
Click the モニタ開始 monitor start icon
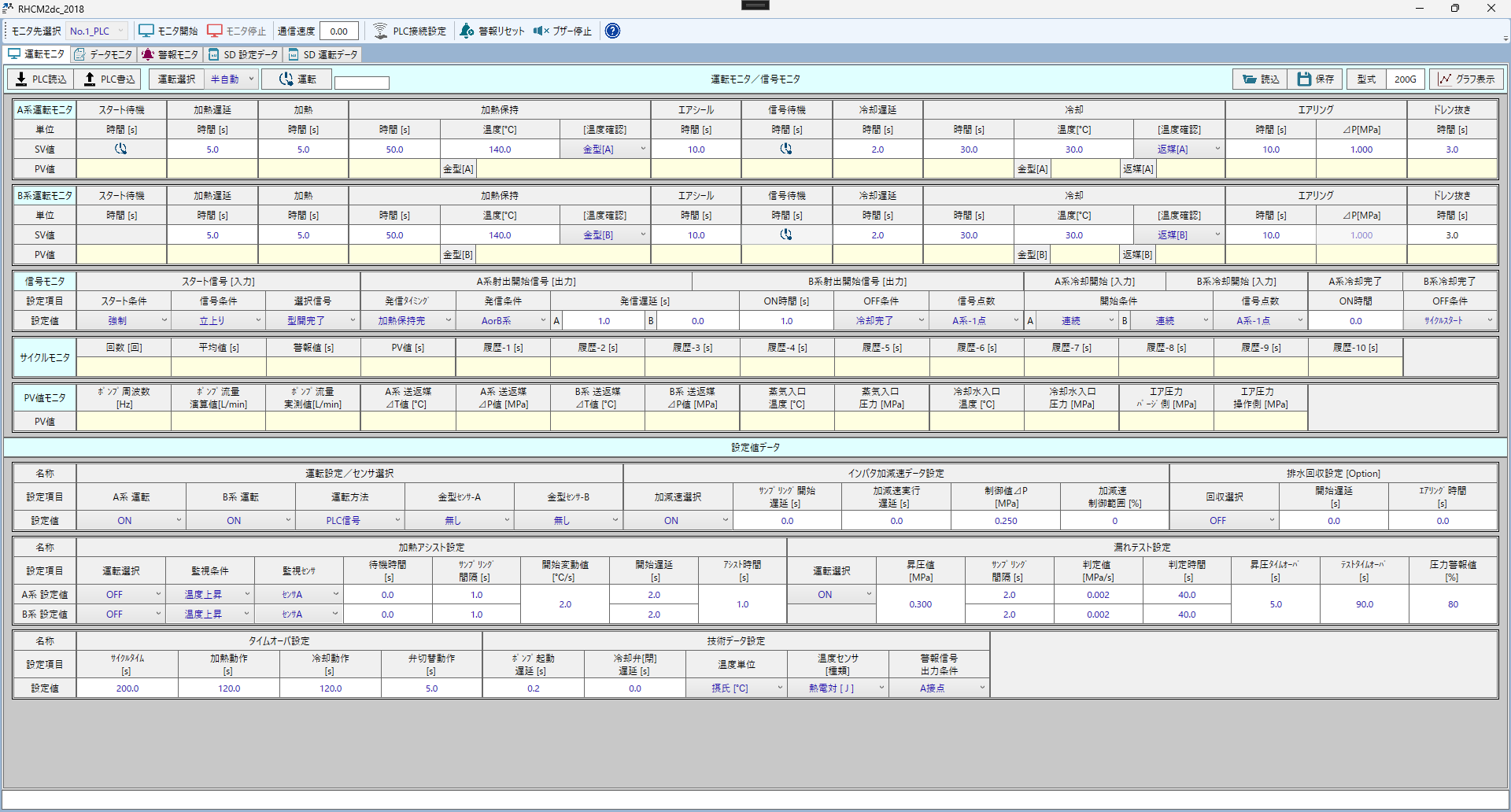pyautogui.click(x=146, y=31)
